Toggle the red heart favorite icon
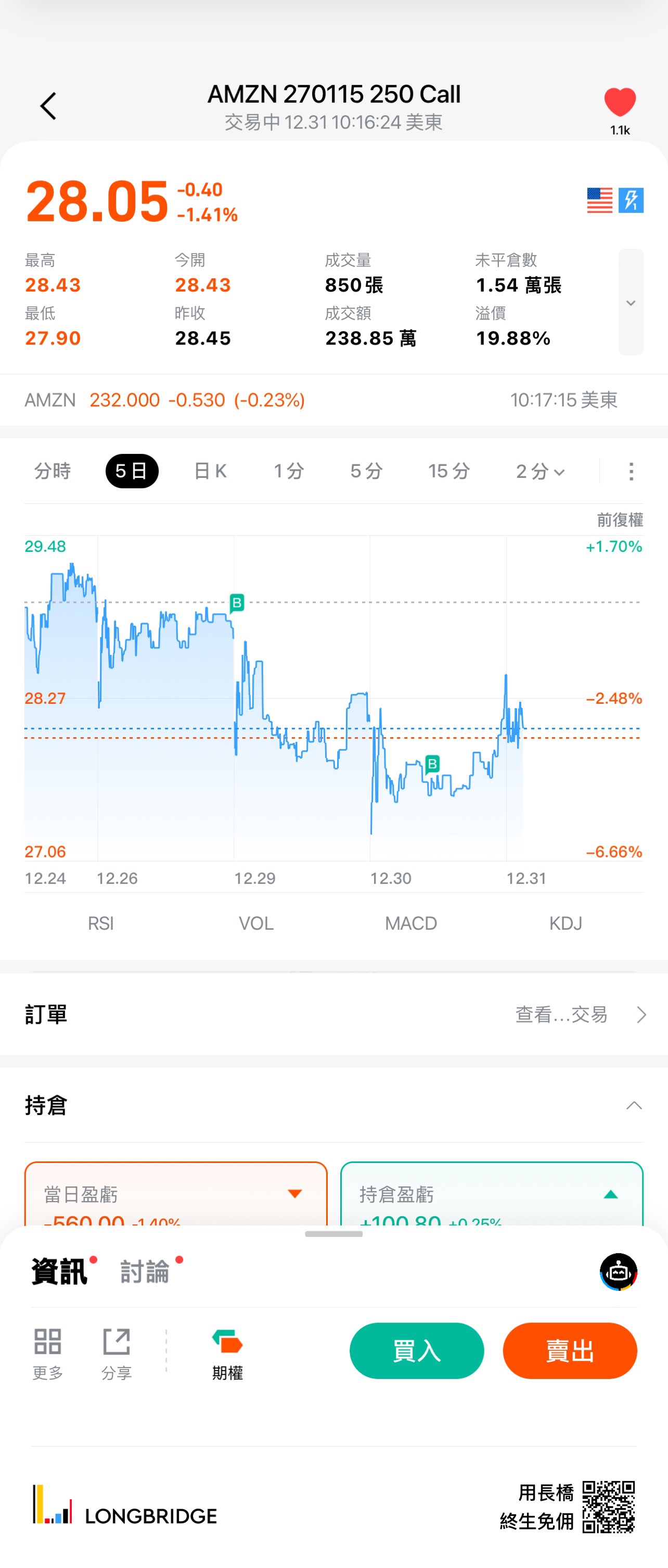668x1568 pixels. [x=619, y=102]
